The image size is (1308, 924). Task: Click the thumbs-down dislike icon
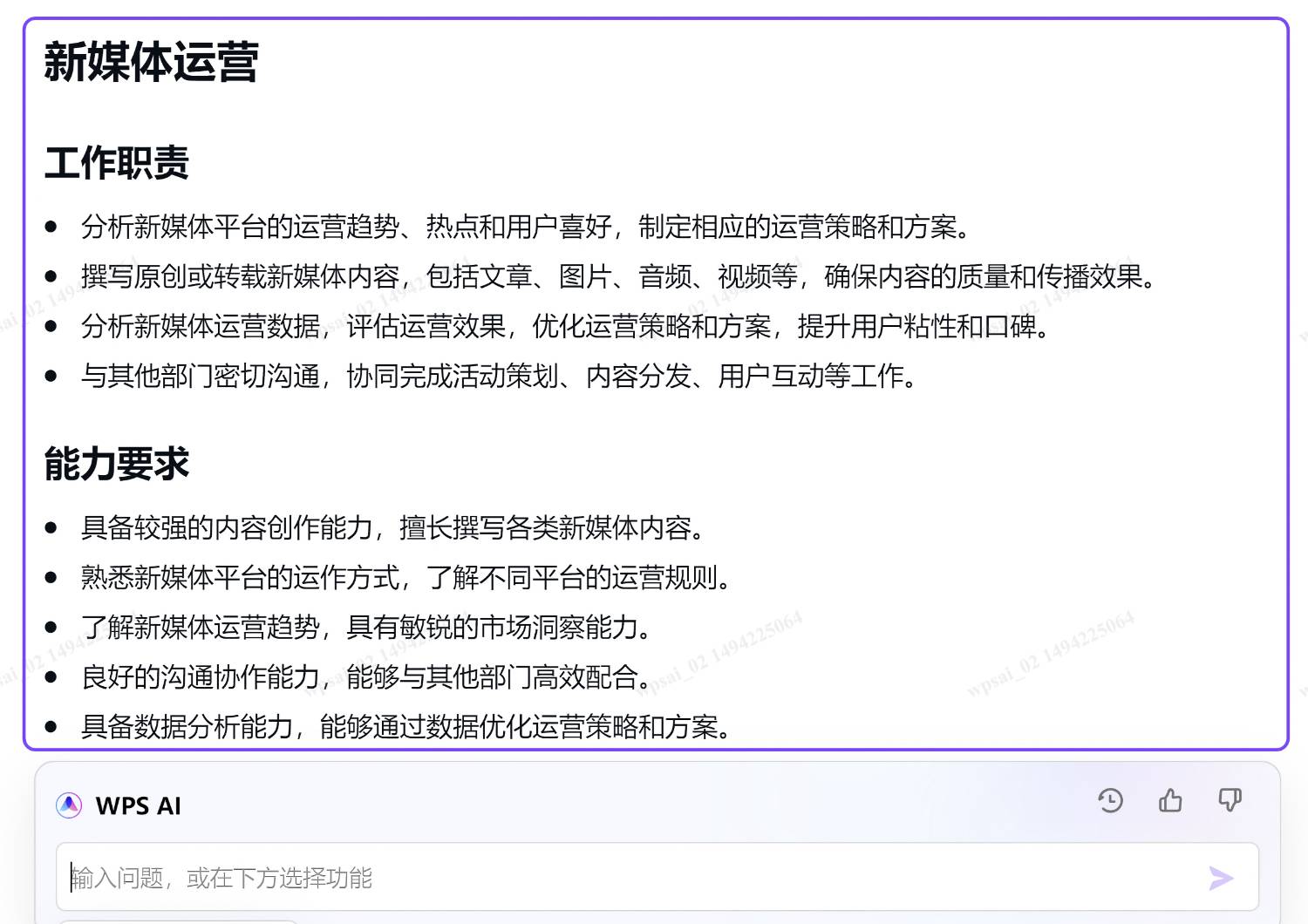click(1230, 800)
